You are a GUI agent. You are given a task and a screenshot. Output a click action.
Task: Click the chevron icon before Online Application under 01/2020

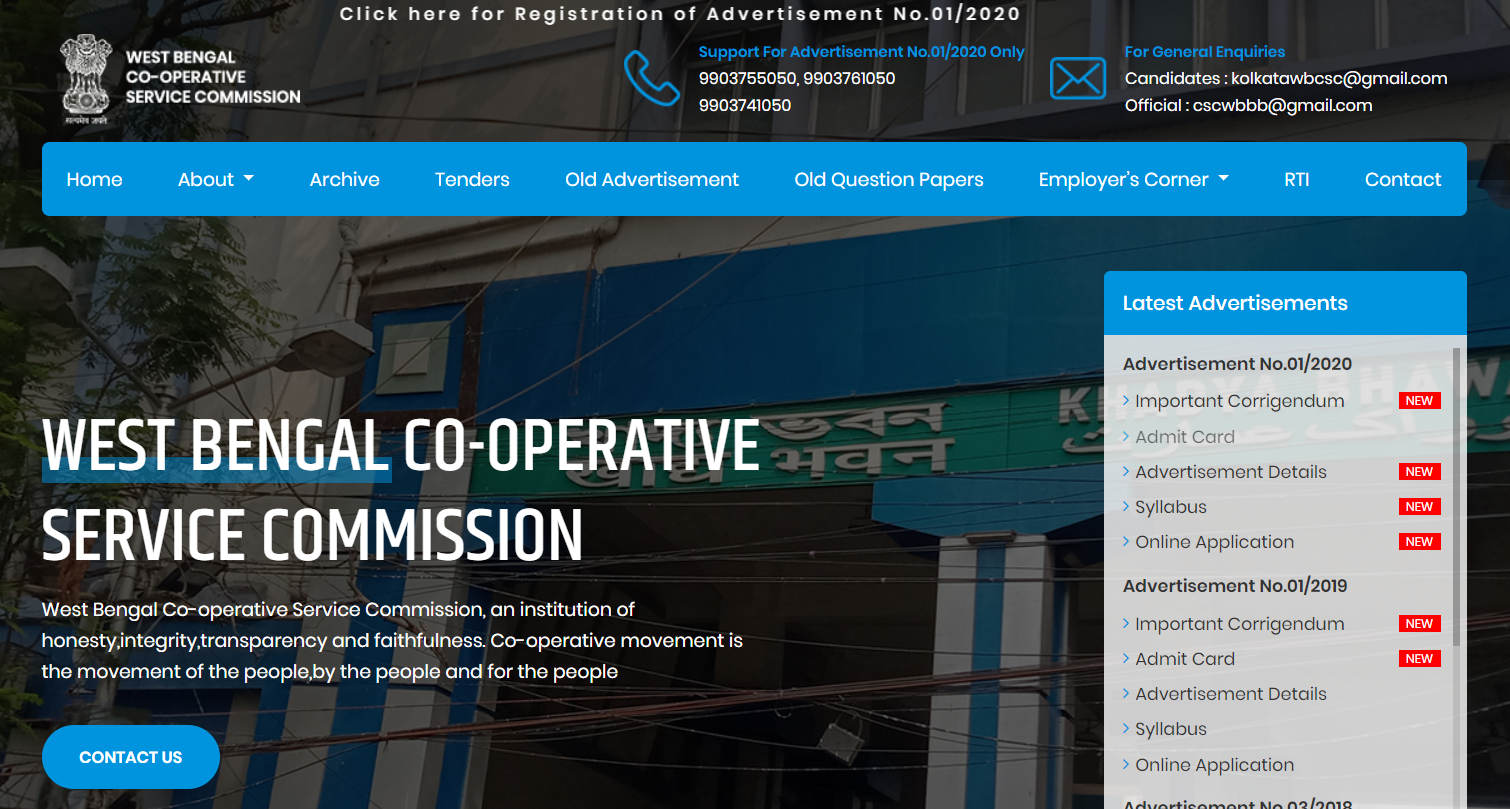pos(1128,541)
